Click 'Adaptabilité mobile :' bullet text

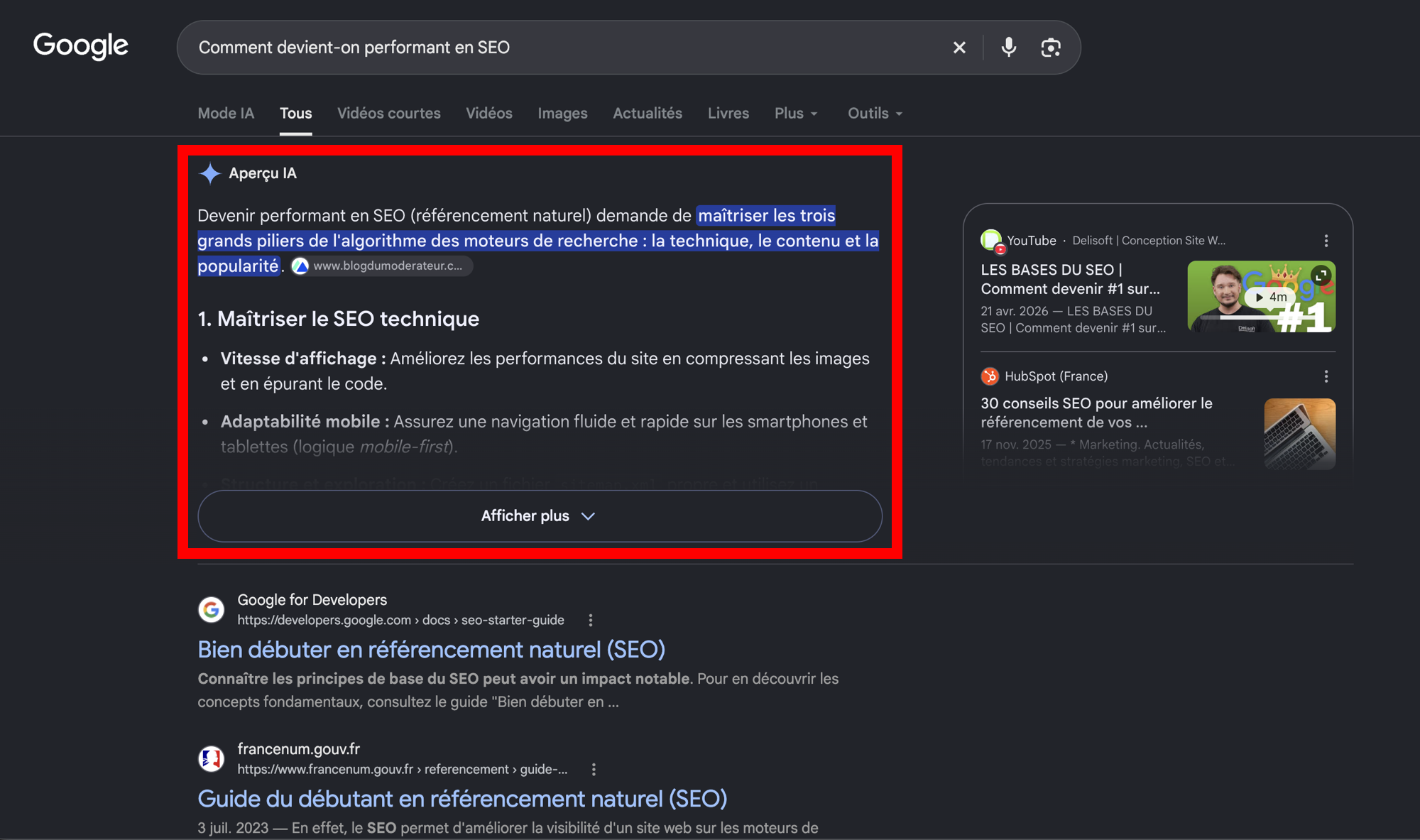305,422
